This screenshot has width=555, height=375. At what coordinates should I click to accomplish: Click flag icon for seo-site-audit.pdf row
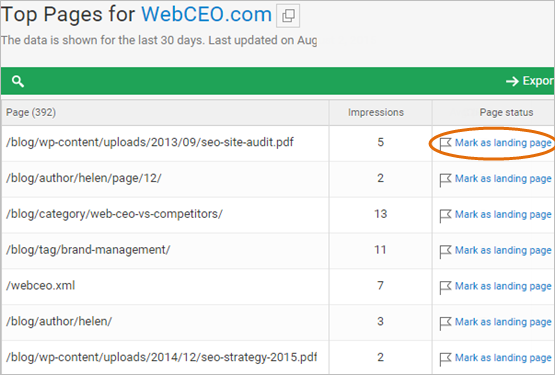pyautogui.click(x=445, y=144)
